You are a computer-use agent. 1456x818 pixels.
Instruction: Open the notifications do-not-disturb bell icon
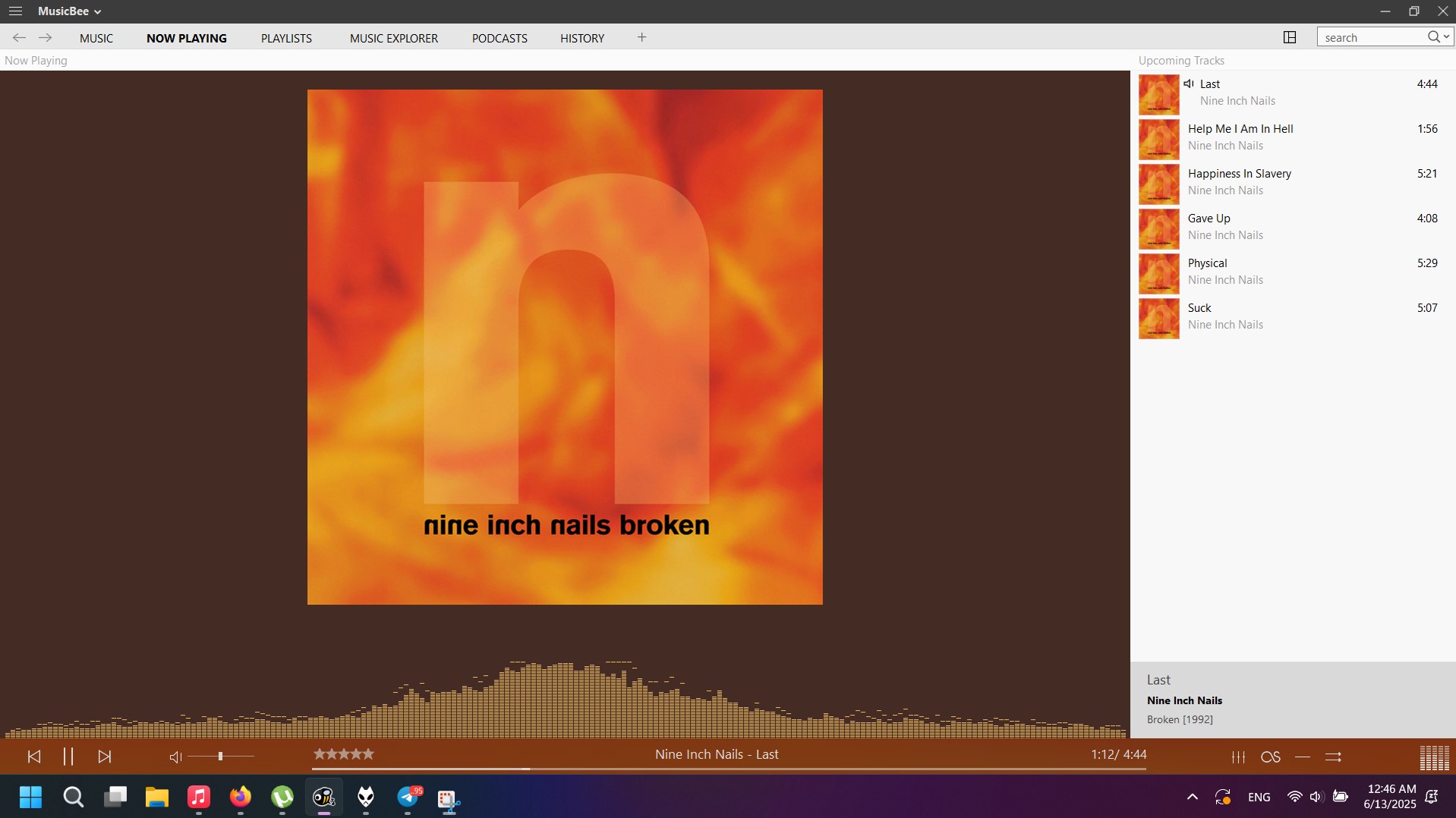coord(1432,797)
